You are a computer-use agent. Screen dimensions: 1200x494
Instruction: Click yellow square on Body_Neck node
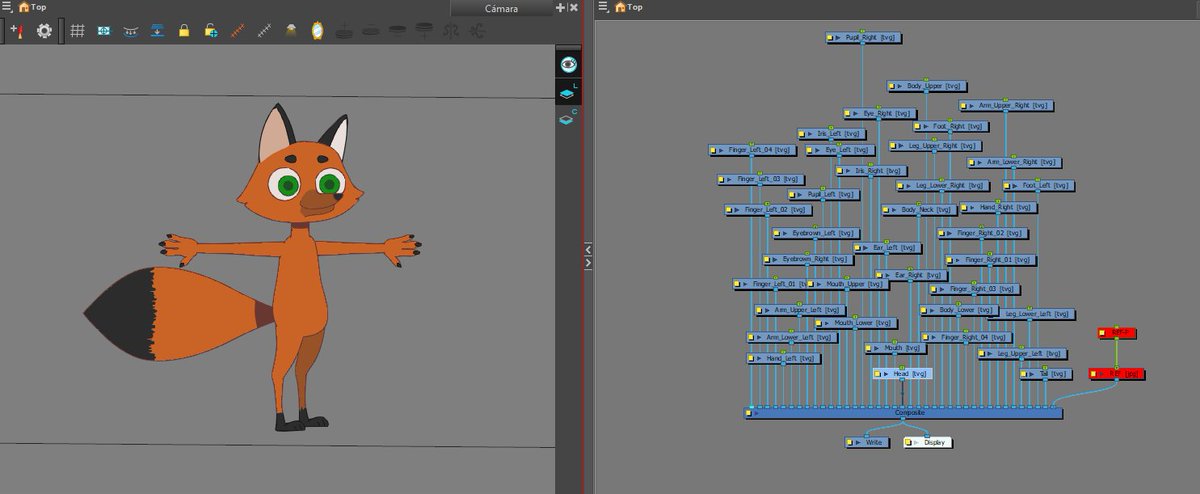point(886,210)
